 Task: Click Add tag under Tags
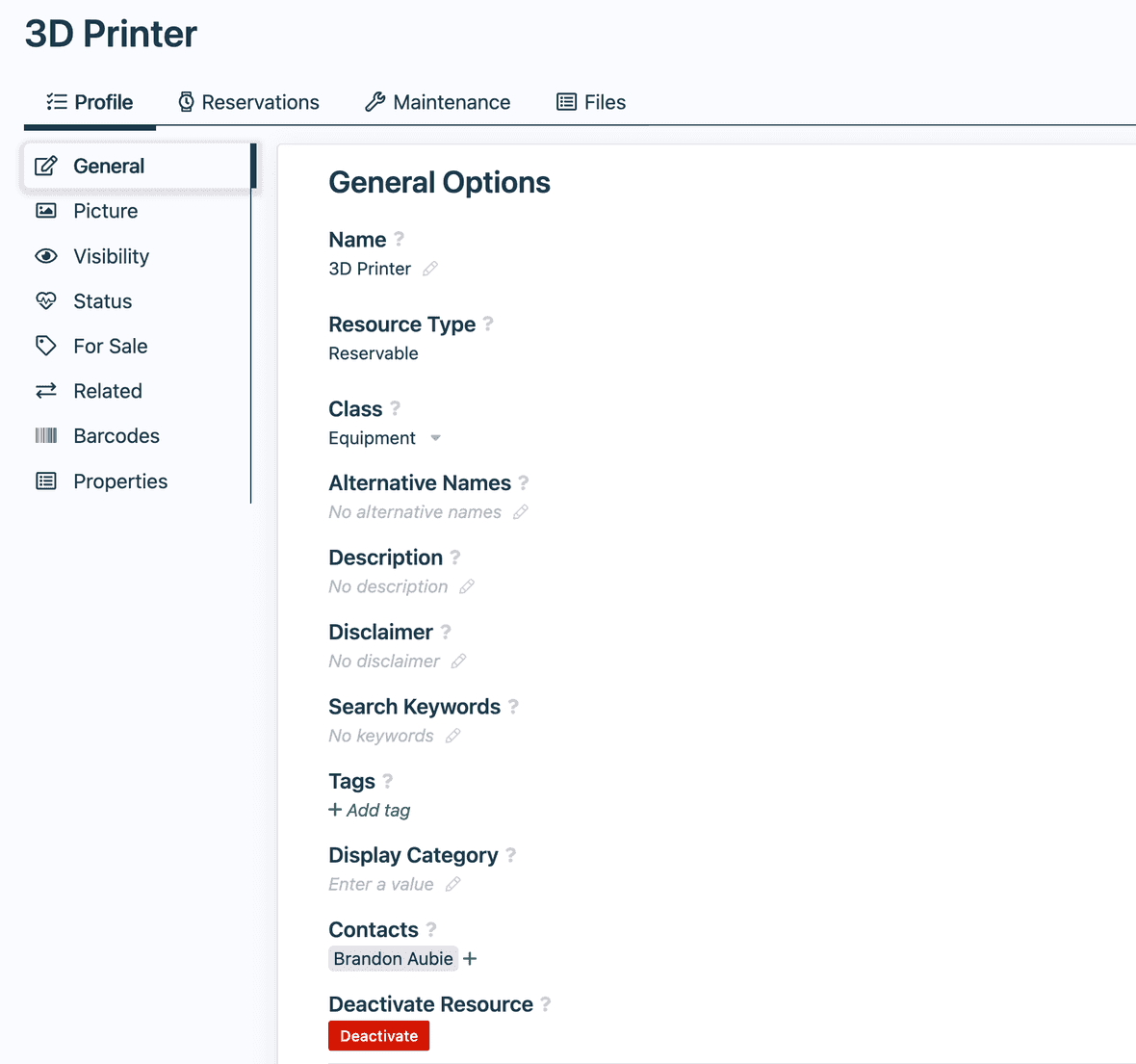click(x=369, y=810)
